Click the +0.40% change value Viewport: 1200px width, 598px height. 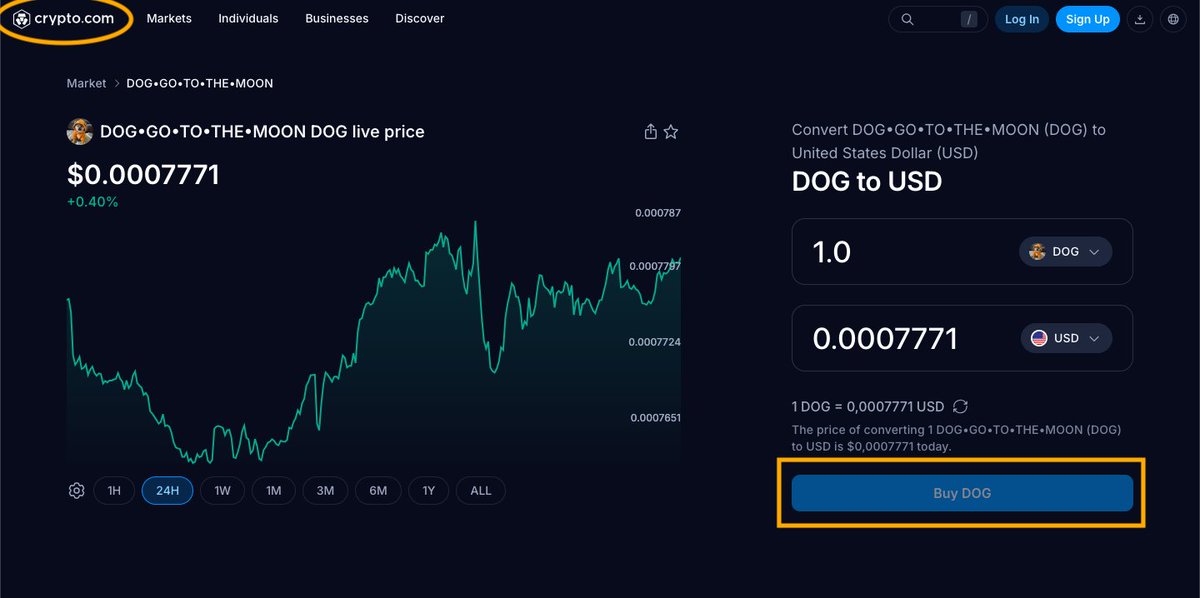93,202
